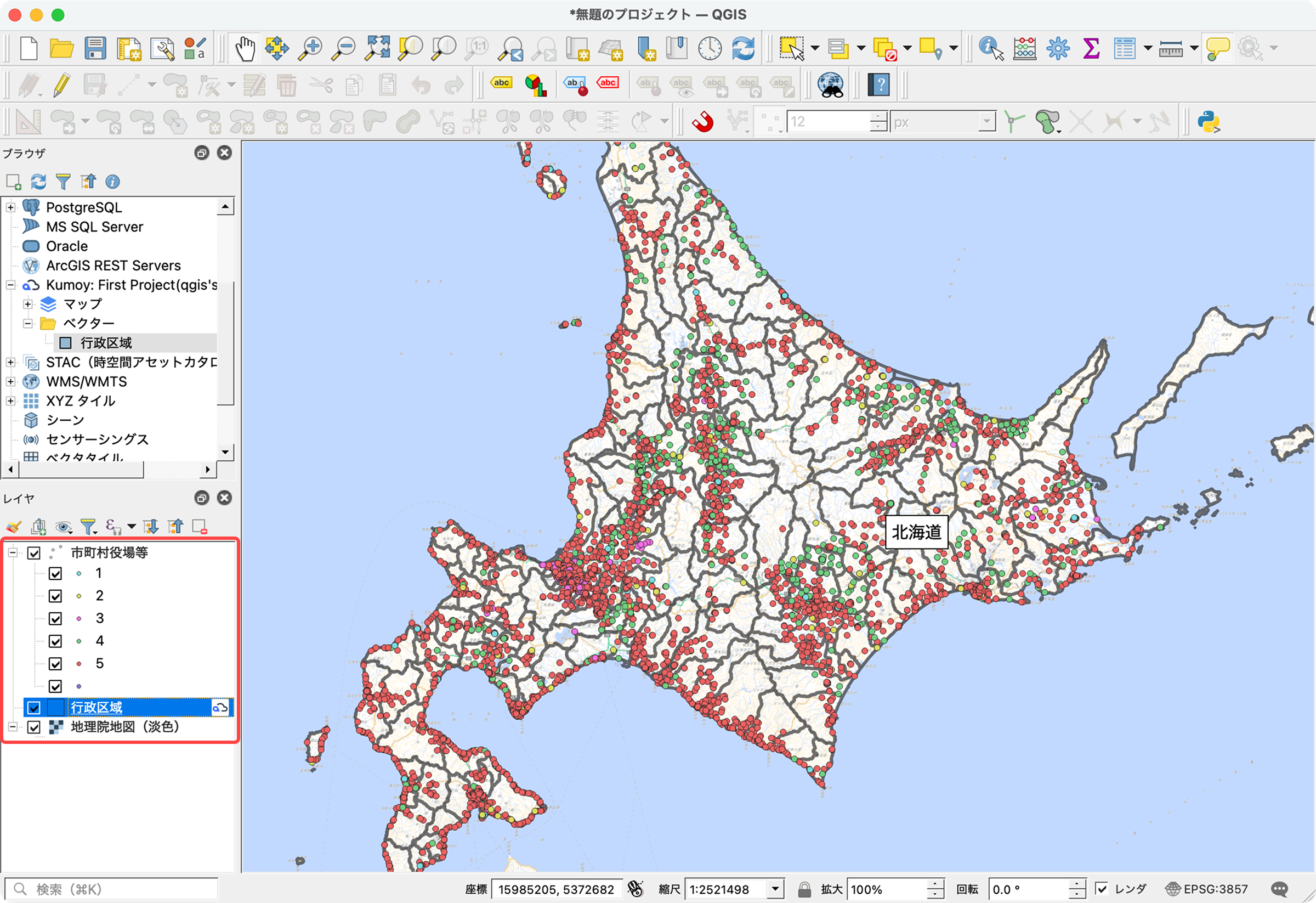
Task: Collapse the ベクター folder in the Browser
Action: point(27,323)
